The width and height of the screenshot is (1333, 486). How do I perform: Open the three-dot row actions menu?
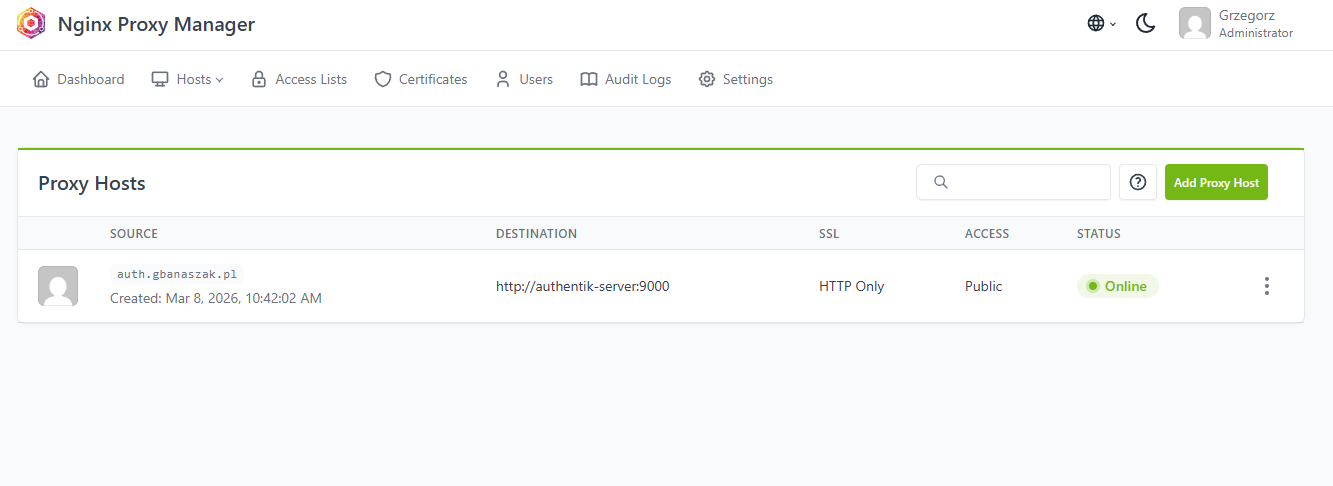pyautogui.click(x=1267, y=286)
